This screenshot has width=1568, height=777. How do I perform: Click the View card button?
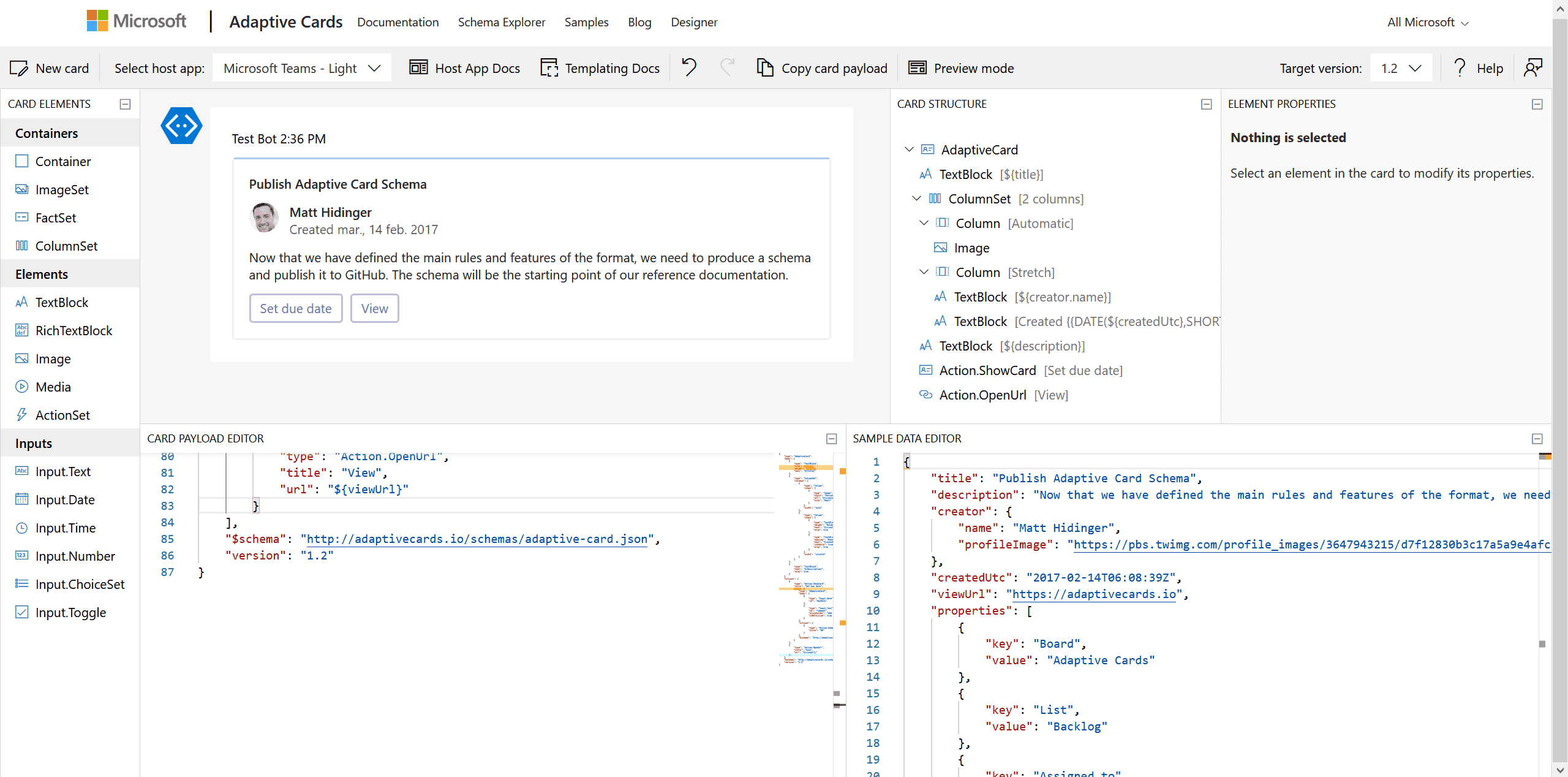pos(375,308)
